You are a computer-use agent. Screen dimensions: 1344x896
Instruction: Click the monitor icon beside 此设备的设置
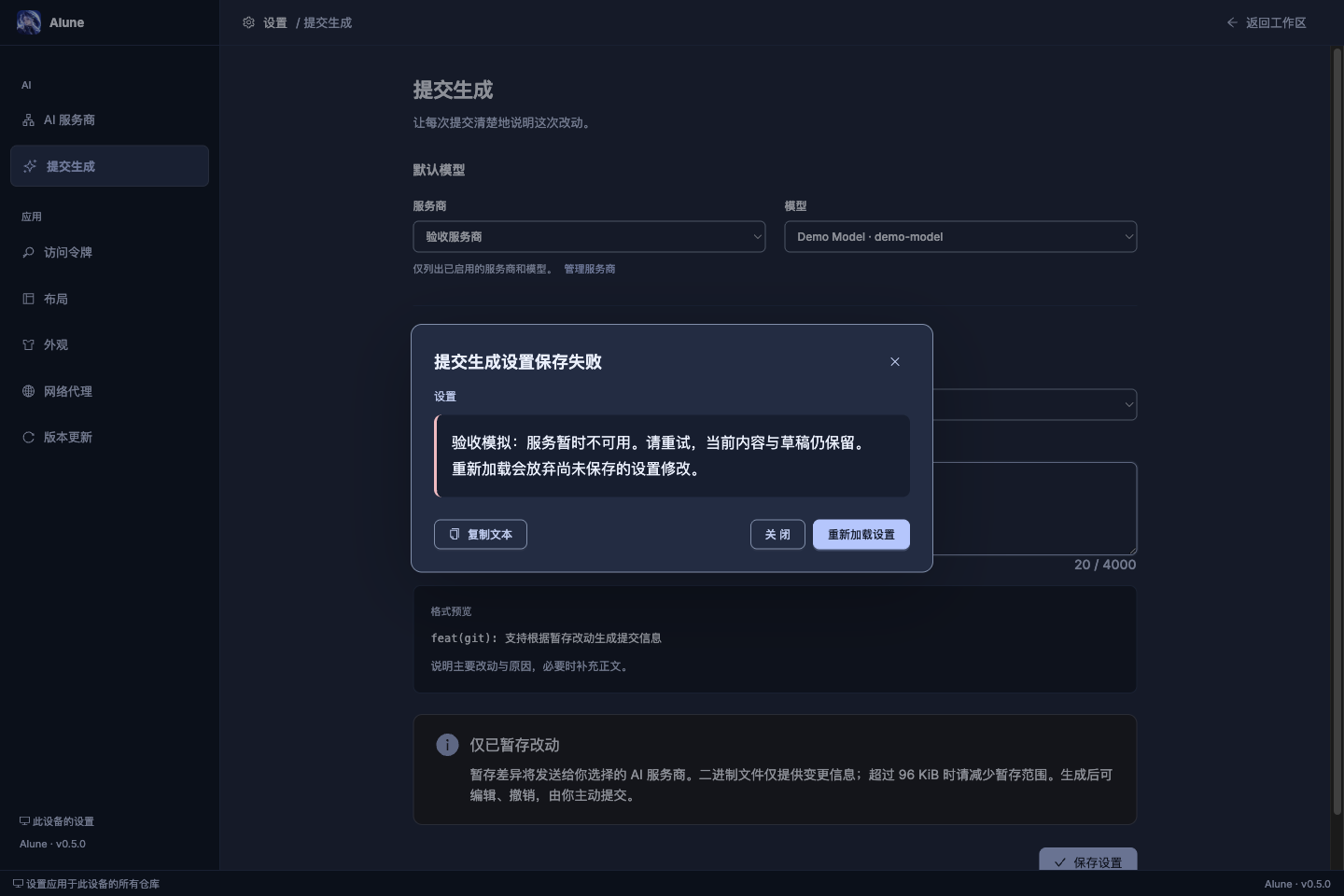pos(24,821)
